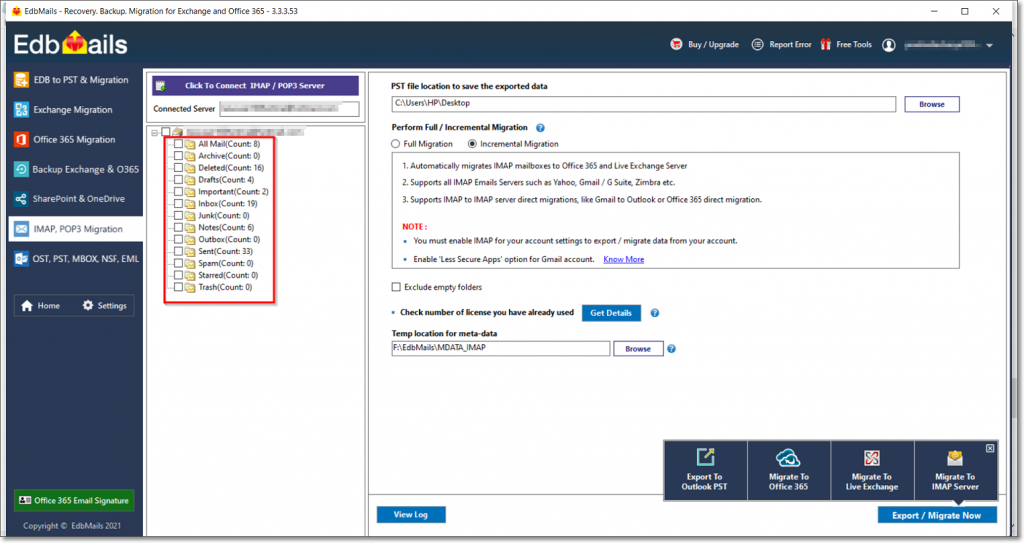Tick the Sent(Count: 33) checkbox
Image resolution: width=1024 pixels, height=543 pixels.
(178, 252)
